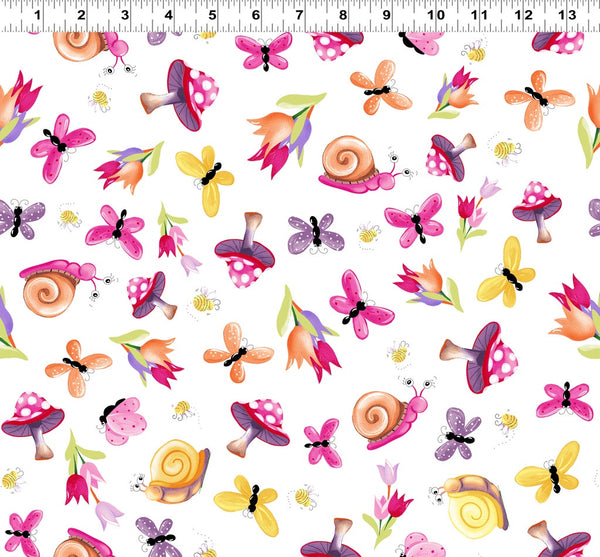Viewport: 600px width, 557px height.
Task: Click the orange butterfly under ruler mark 12
Action: [538, 97]
